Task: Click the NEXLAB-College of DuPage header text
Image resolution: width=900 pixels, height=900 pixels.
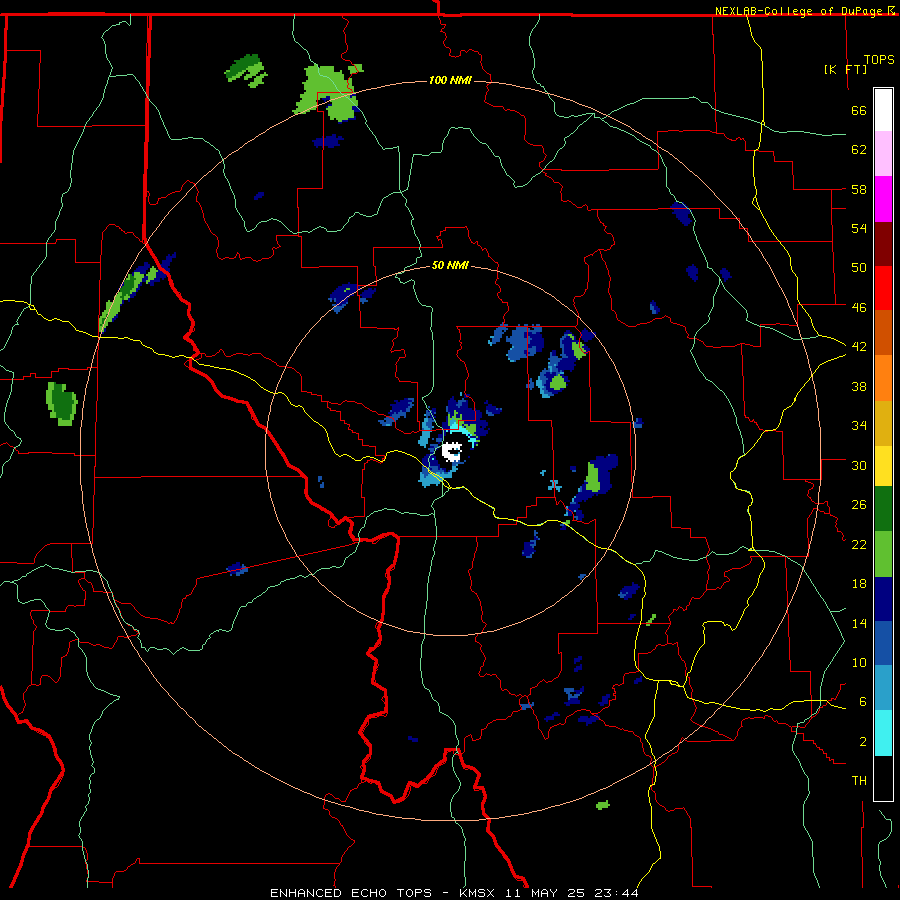Action: point(800,11)
